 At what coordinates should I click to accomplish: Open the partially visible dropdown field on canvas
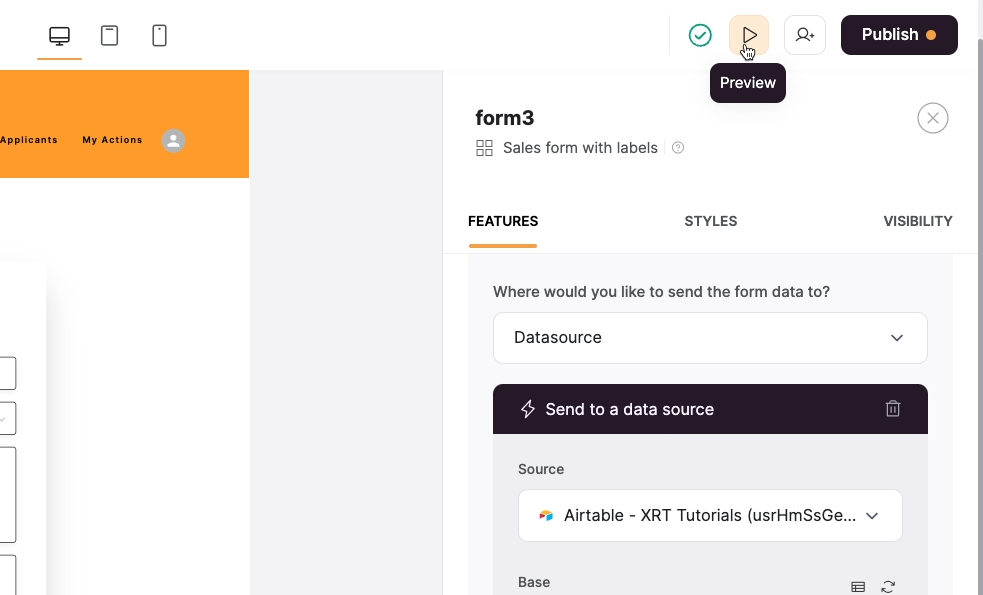coord(8,418)
